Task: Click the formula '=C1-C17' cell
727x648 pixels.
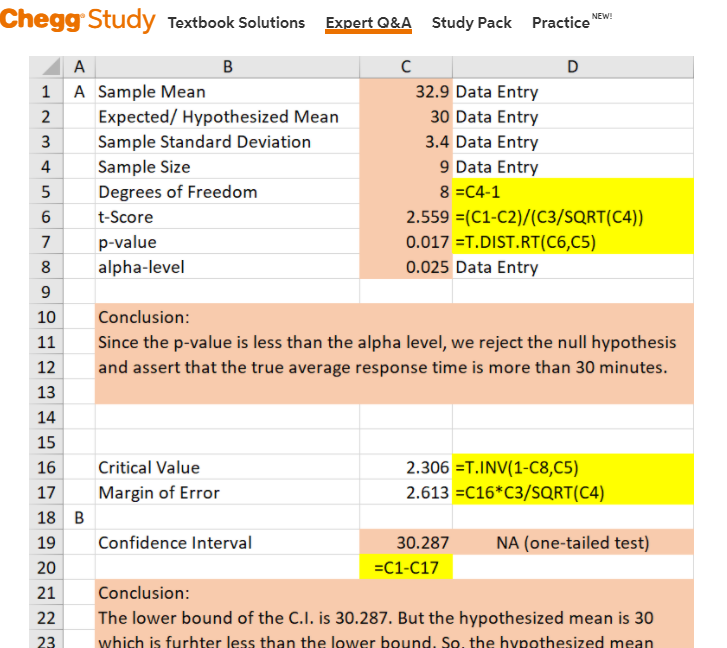Action: tap(406, 567)
